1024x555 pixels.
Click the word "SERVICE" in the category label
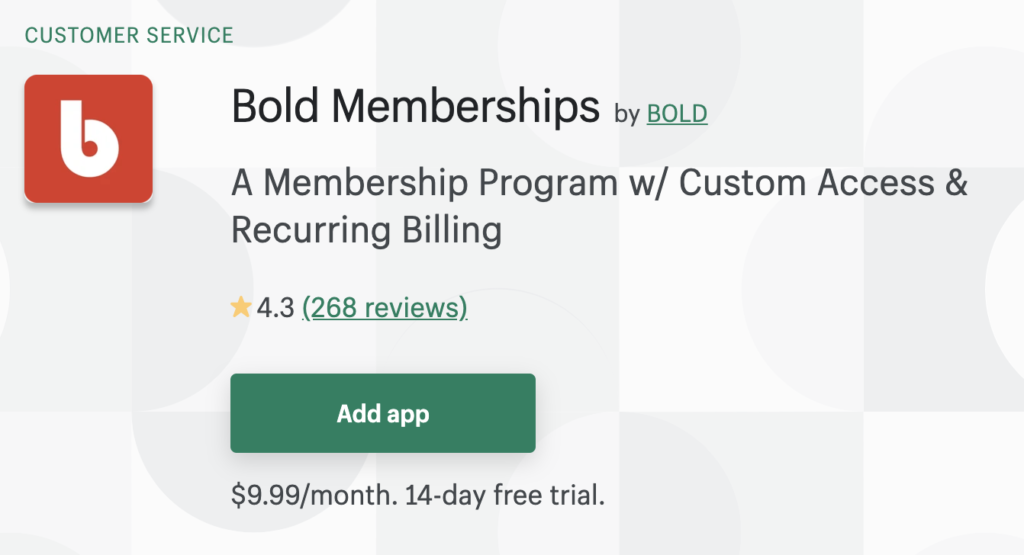click(189, 36)
